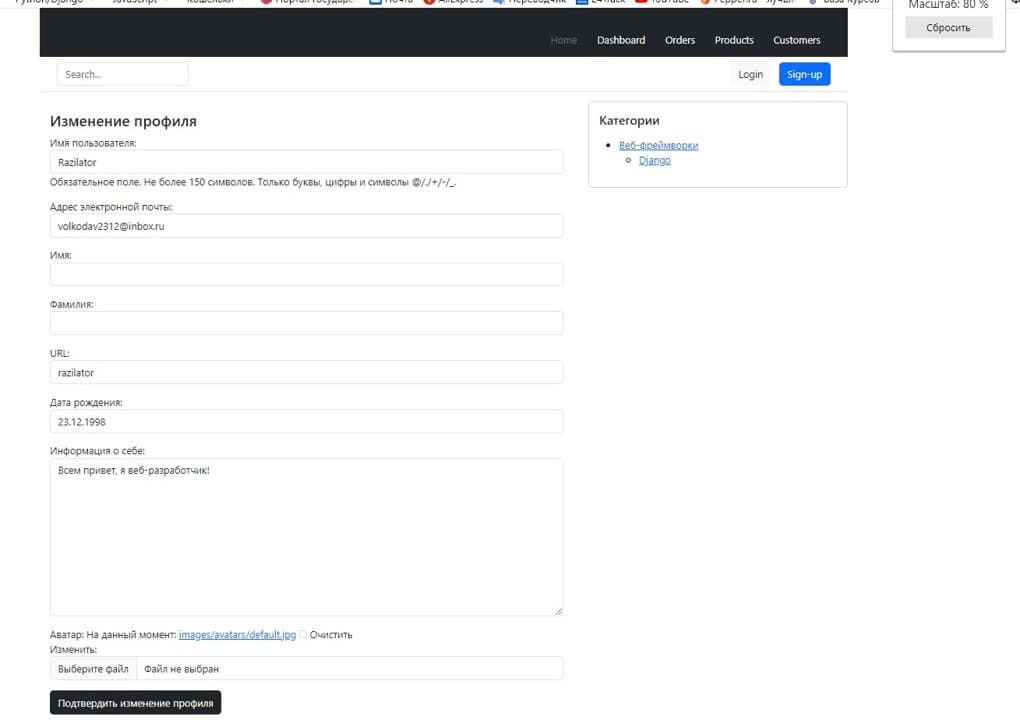Click the Информация о себе label
The height and width of the screenshot is (720, 1020).
[98, 451]
